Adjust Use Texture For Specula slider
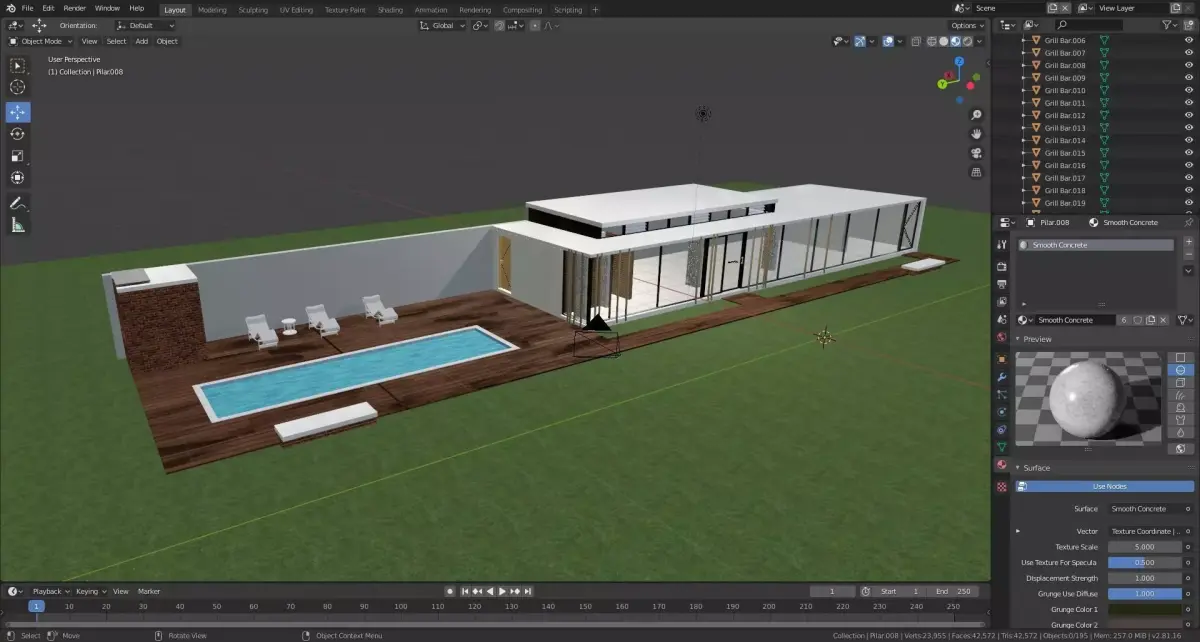The height and width of the screenshot is (642, 1200). click(1145, 562)
